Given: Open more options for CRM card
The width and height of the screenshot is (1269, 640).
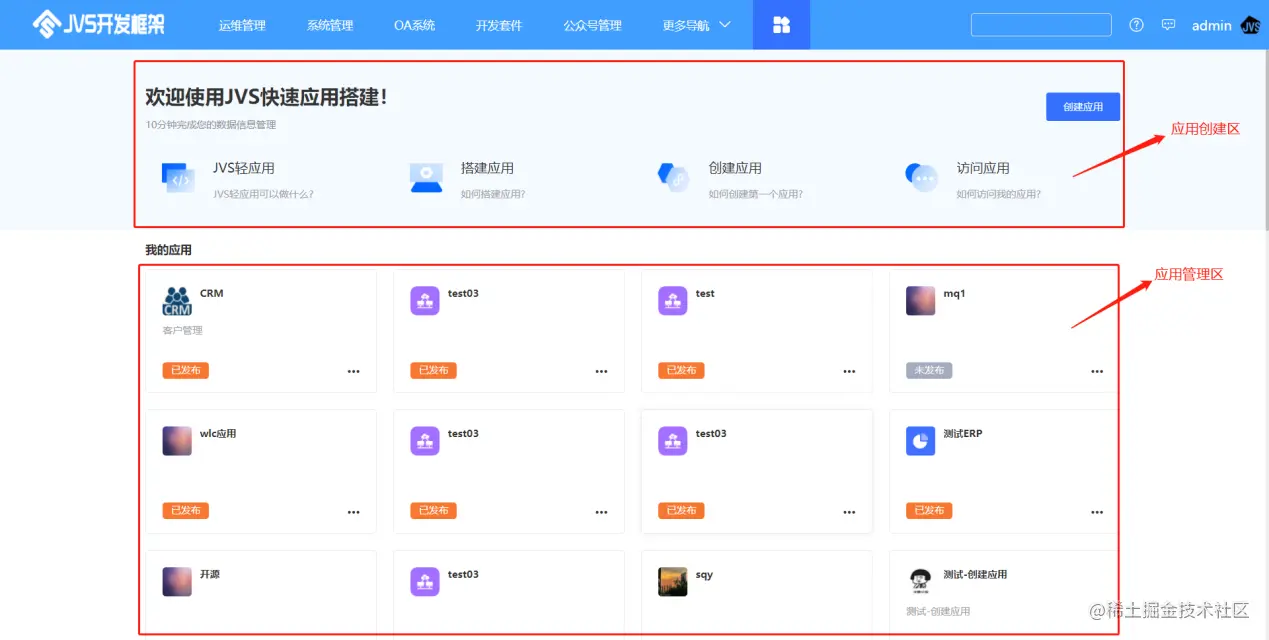Looking at the screenshot, I should [354, 371].
